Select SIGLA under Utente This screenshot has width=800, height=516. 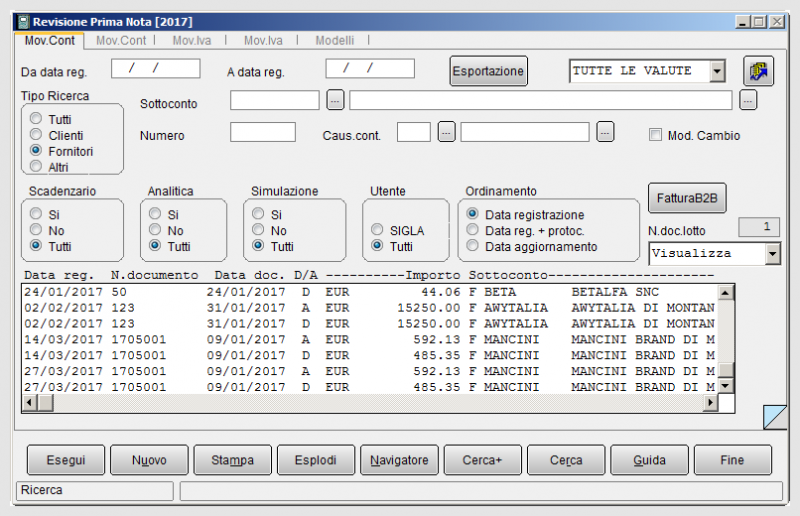(x=377, y=229)
